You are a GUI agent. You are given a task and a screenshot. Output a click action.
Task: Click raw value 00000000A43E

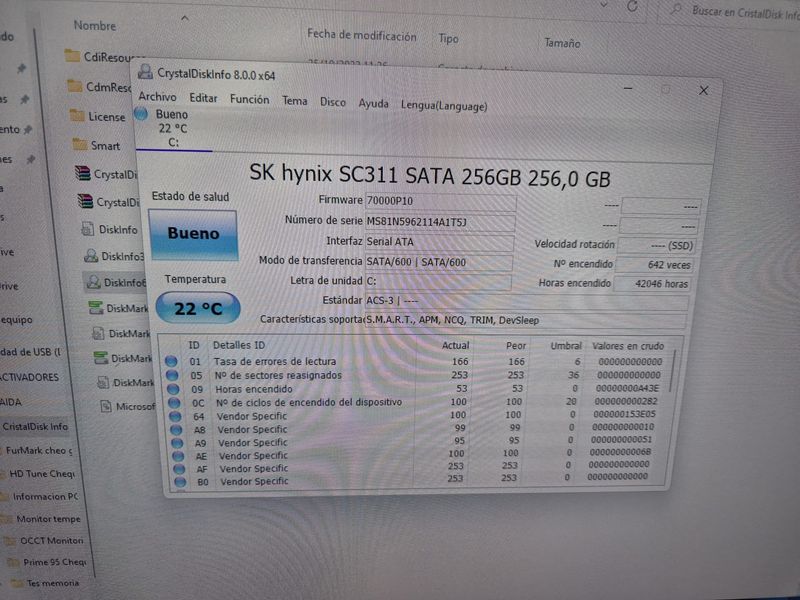pyautogui.click(x=627, y=388)
